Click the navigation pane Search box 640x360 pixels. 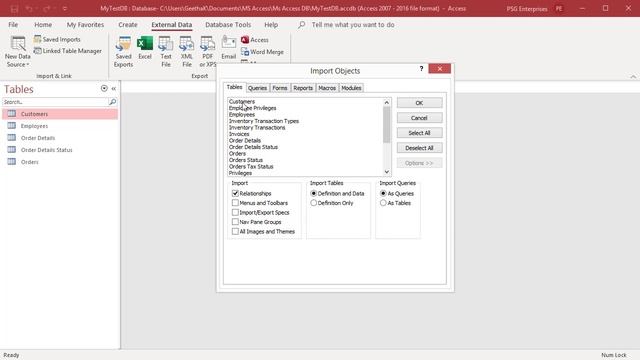pos(55,102)
